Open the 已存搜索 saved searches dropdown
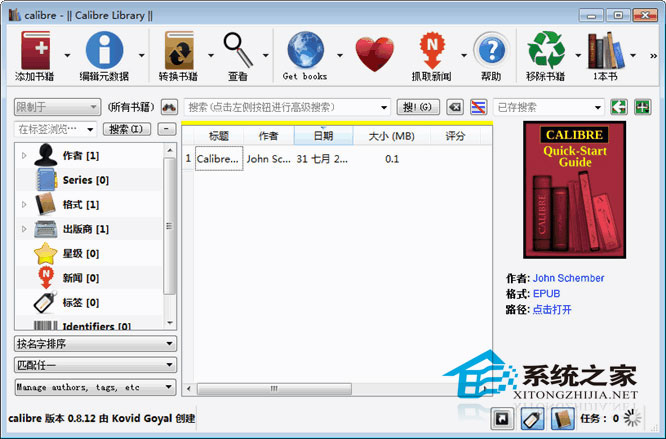The height and width of the screenshot is (439, 666). (548, 107)
